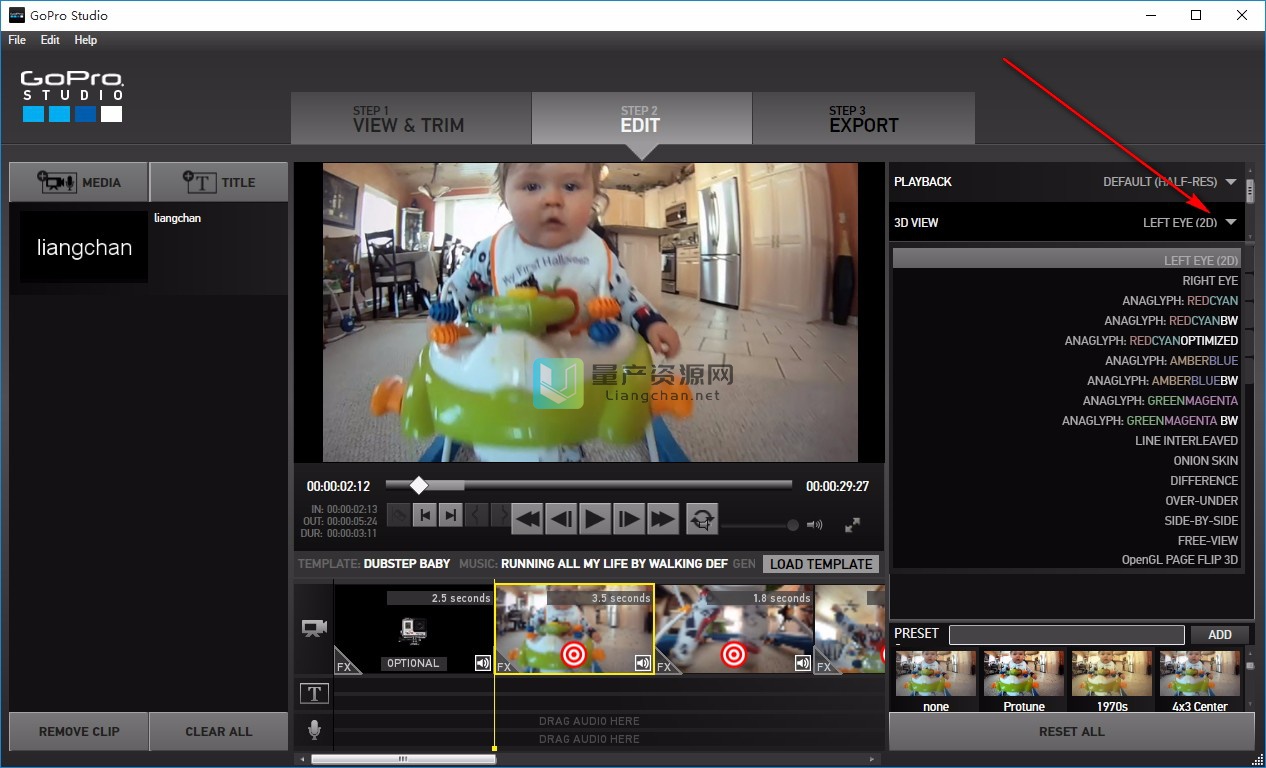Go to Step 1 View & Trim tab
The height and width of the screenshot is (768, 1266).
(410, 119)
